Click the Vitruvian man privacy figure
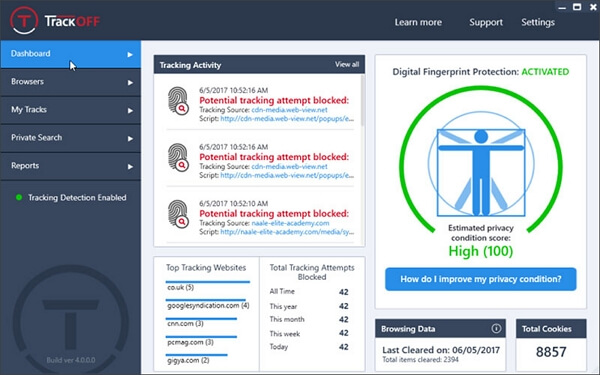600x375 pixels. (x=481, y=172)
